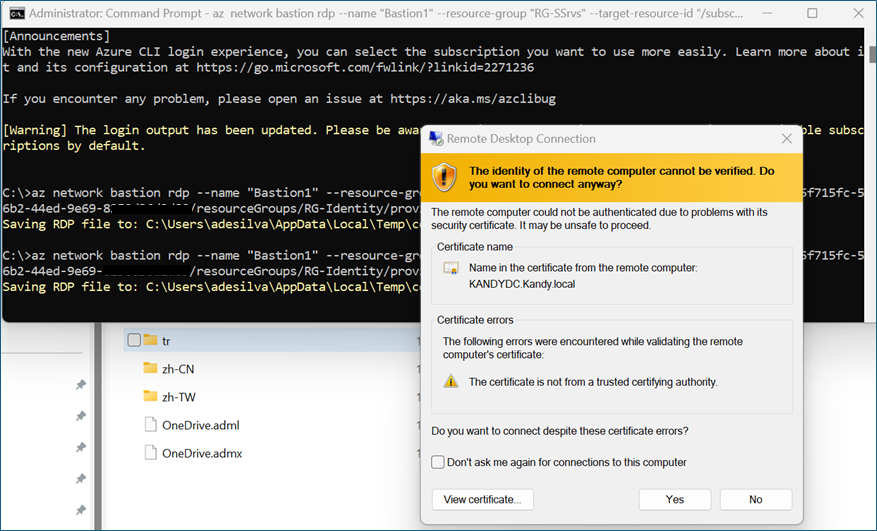Click the certificate icon next to KANDYDC
The height and width of the screenshot is (531, 877).
451,269
